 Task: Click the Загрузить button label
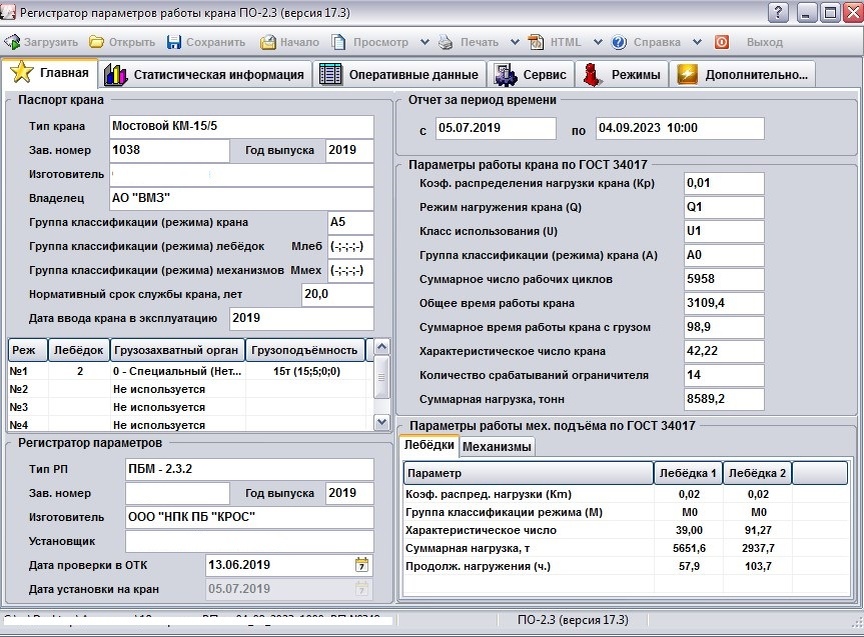click(51, 42)
